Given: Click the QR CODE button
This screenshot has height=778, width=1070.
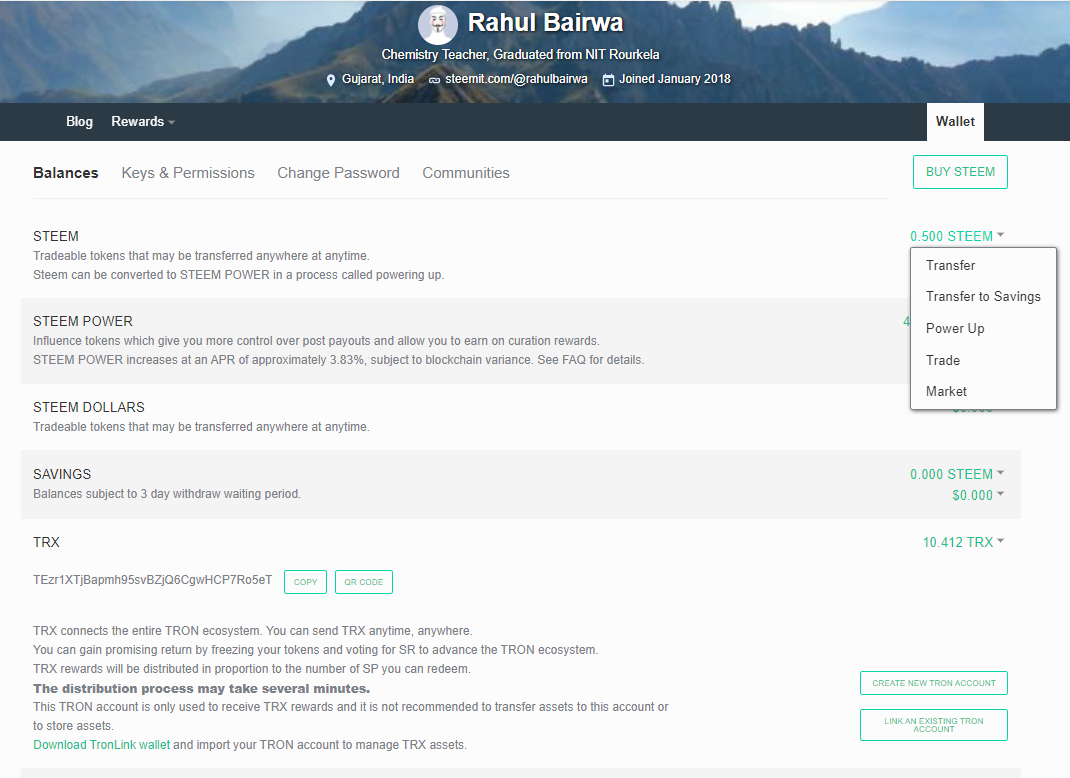Looking at the screenshot, I should pos(364,582).
